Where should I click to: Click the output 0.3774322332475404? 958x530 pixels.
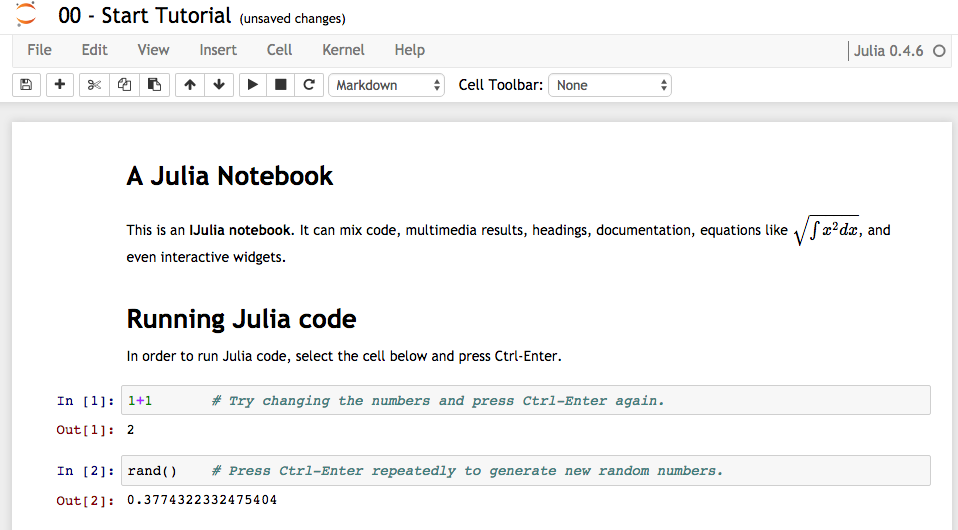(202, 500)
